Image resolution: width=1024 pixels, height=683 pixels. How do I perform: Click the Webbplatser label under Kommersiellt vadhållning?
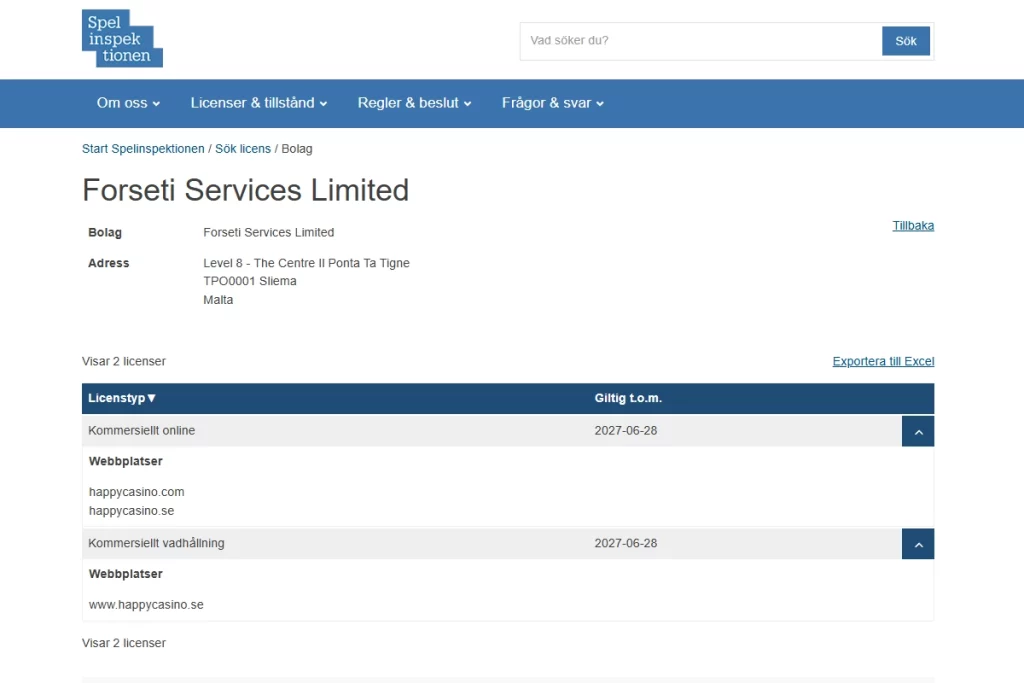coord(125,574)
